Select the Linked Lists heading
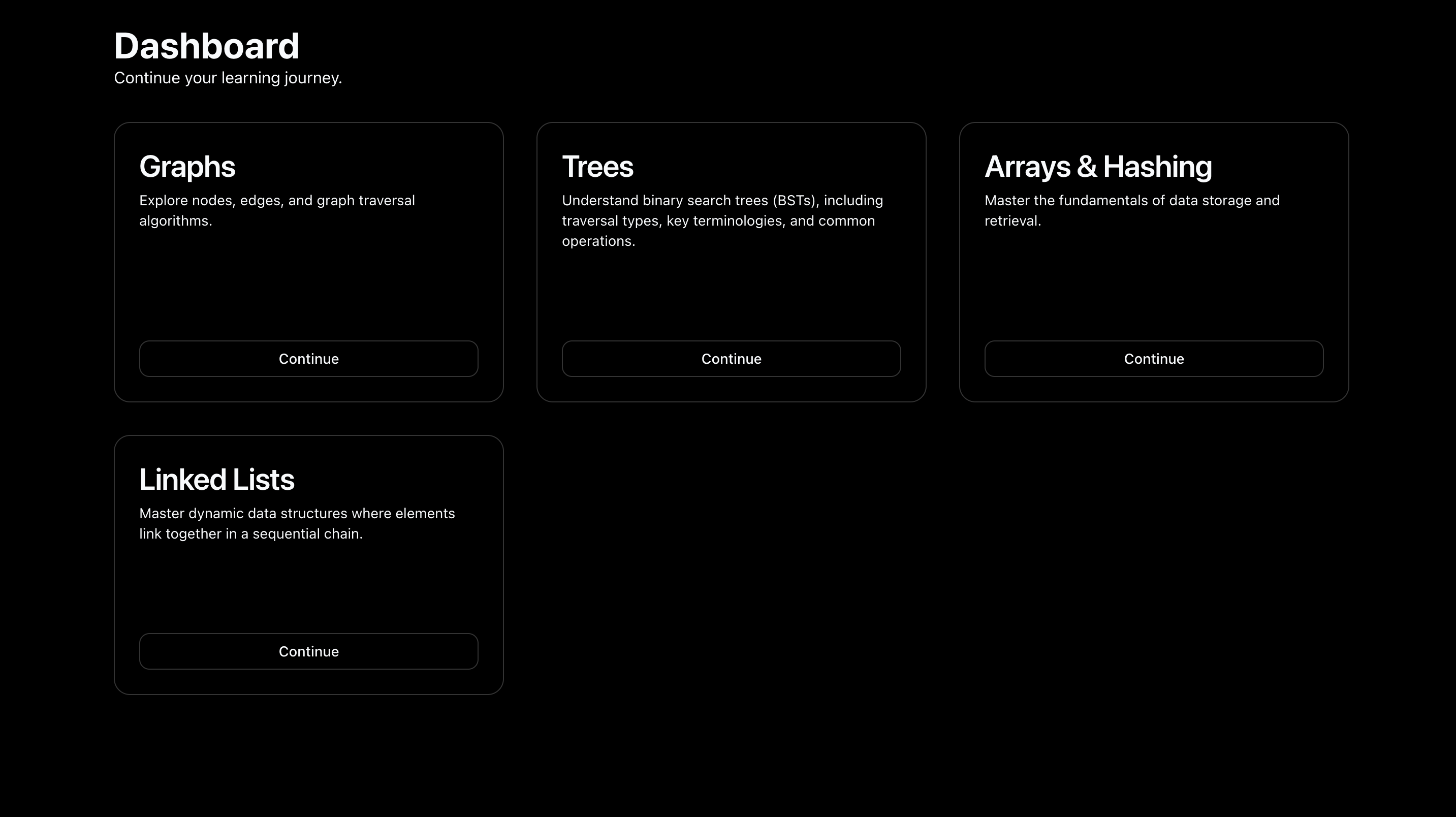 216,480
